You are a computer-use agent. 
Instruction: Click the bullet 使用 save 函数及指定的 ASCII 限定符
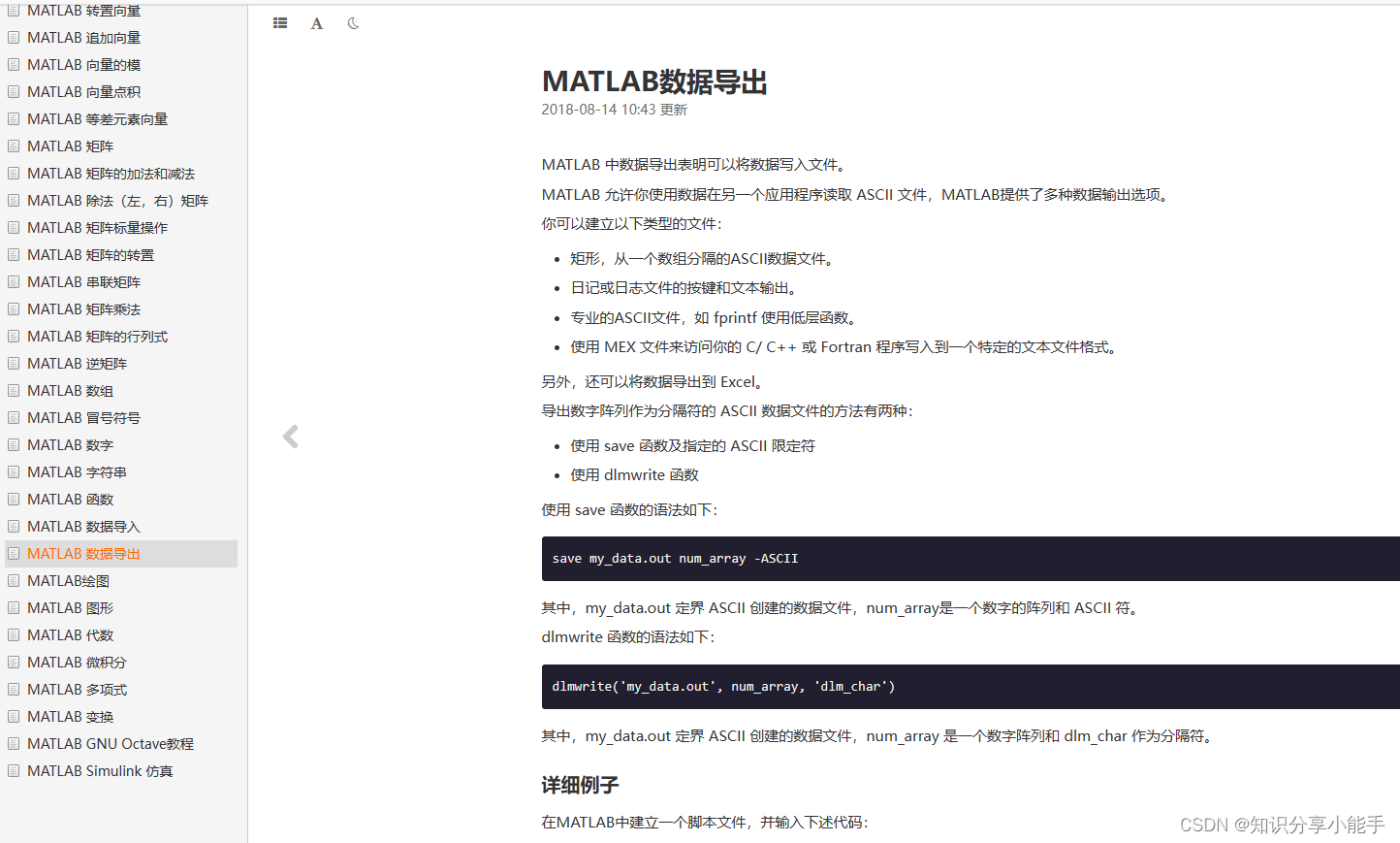[692, 446]
